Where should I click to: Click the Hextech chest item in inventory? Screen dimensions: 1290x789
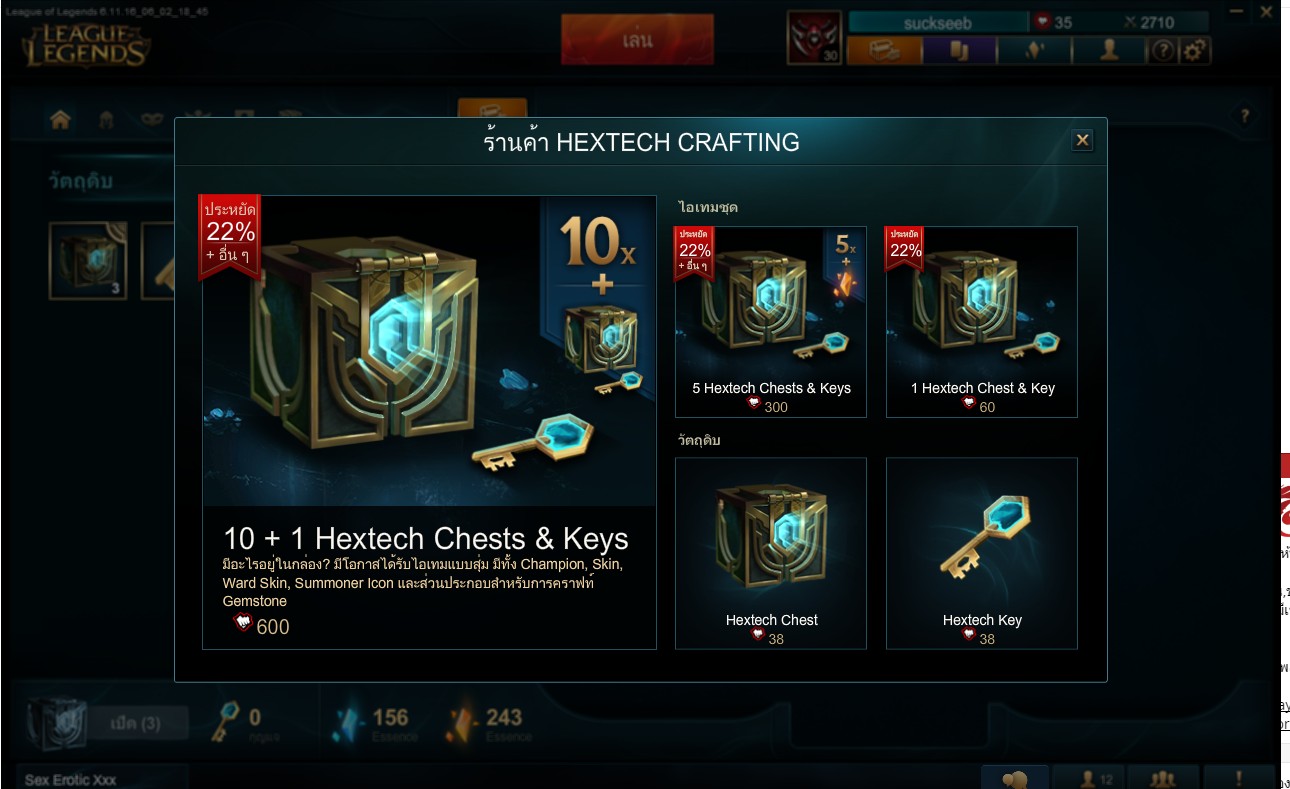coord(88,261)
